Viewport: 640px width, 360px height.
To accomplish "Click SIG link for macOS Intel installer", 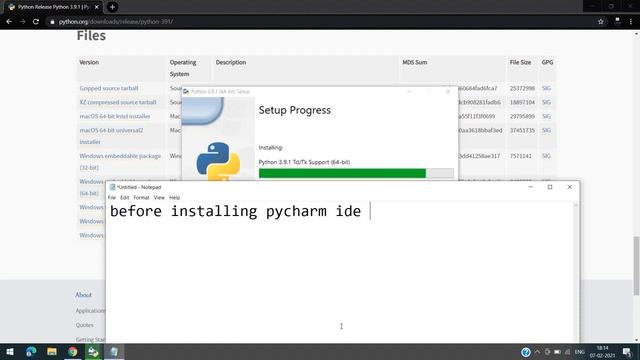I will pos(546,116).
